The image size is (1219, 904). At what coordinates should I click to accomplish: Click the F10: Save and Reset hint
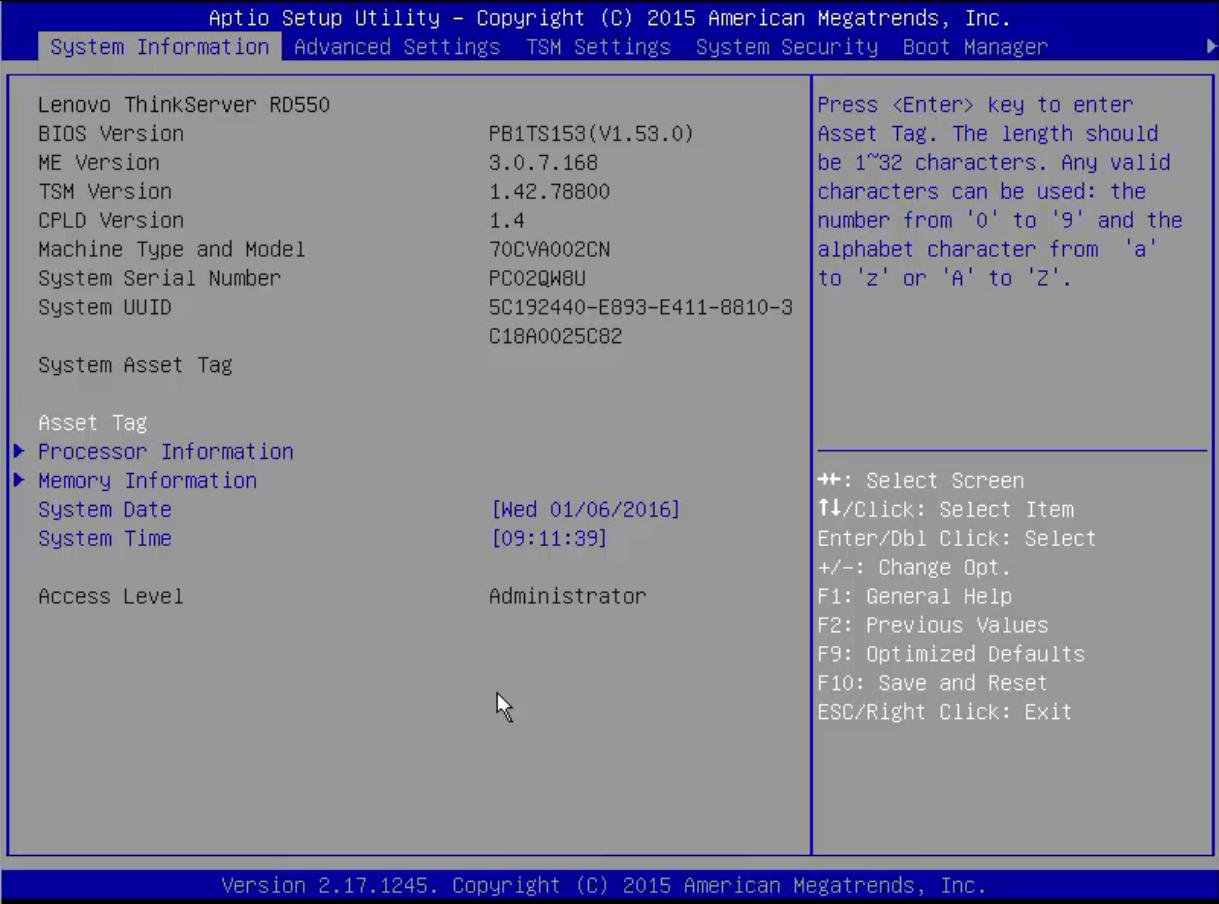[933, 683]
